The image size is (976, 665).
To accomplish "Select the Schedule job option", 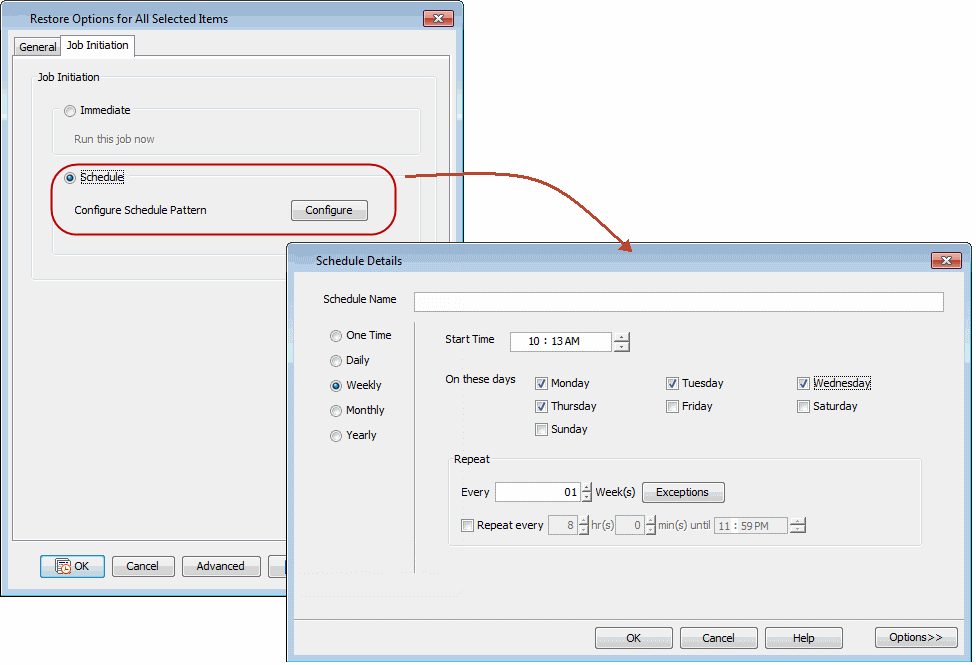I will pyautogui.click(x=69, y=177).
